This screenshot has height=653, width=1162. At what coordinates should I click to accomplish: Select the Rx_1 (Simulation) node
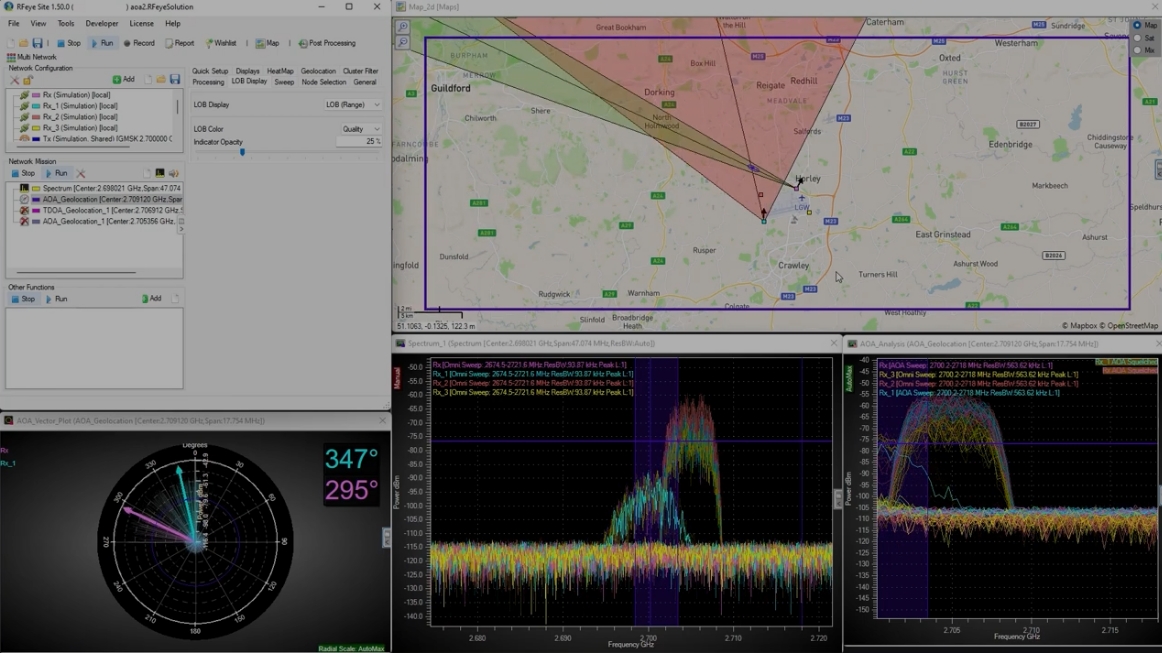[80, 106]
